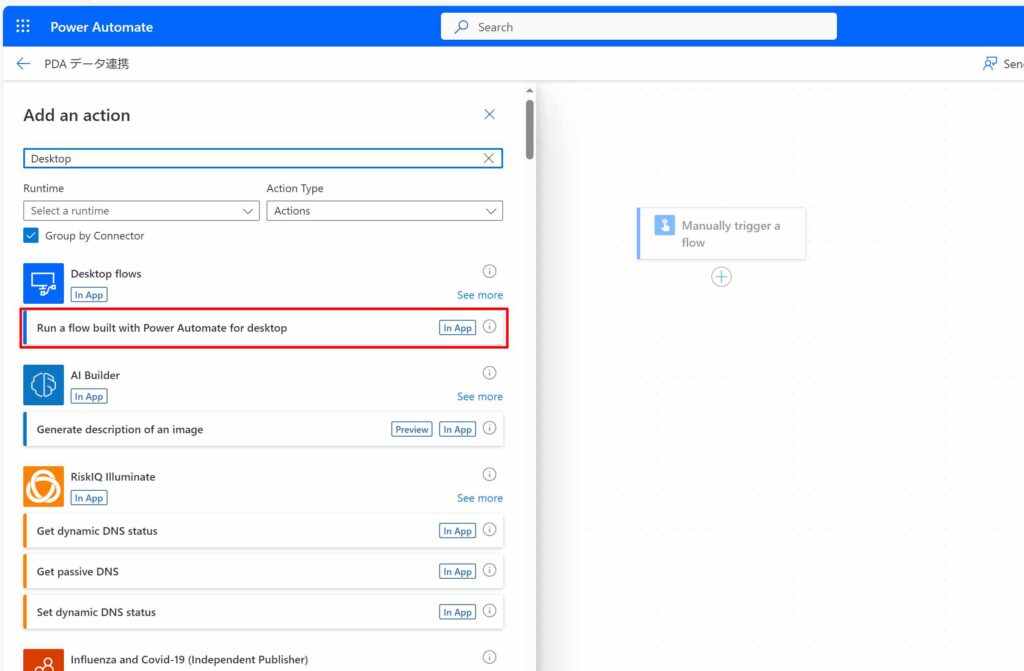Click the Manually trigger a flow icon
Screen dimensions: 1024x671
[664, 225]
